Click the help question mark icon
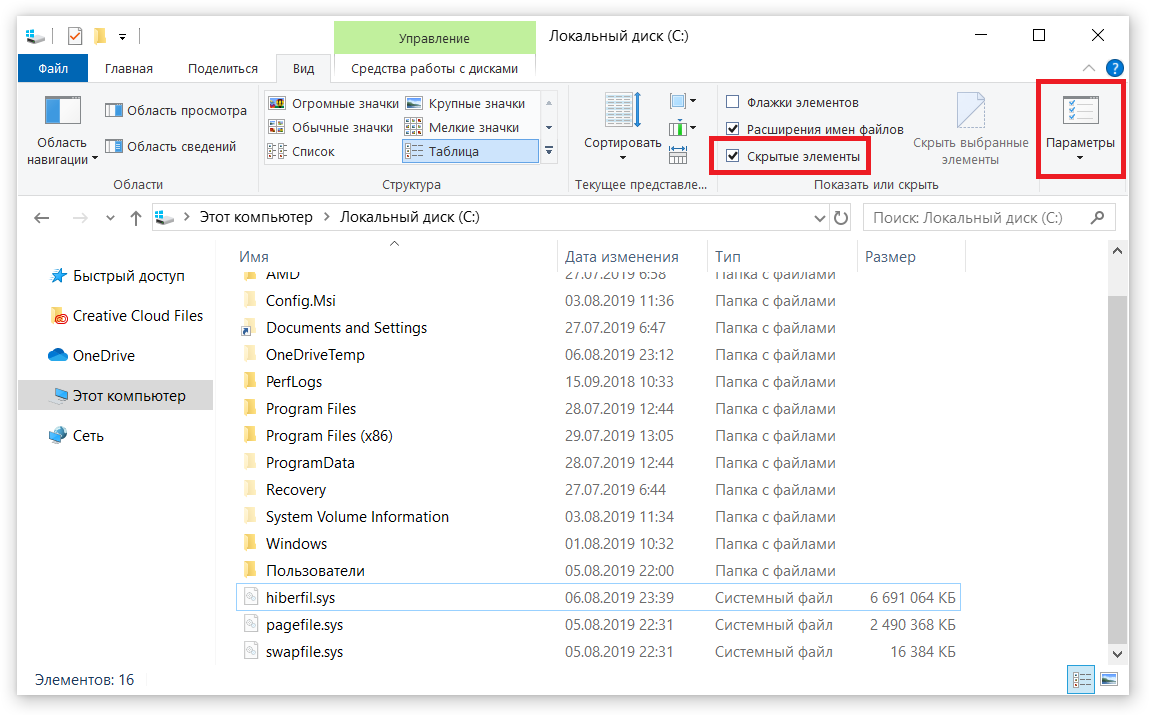The width and height of the screenshot is (1149, 715). click(1114, 69)
